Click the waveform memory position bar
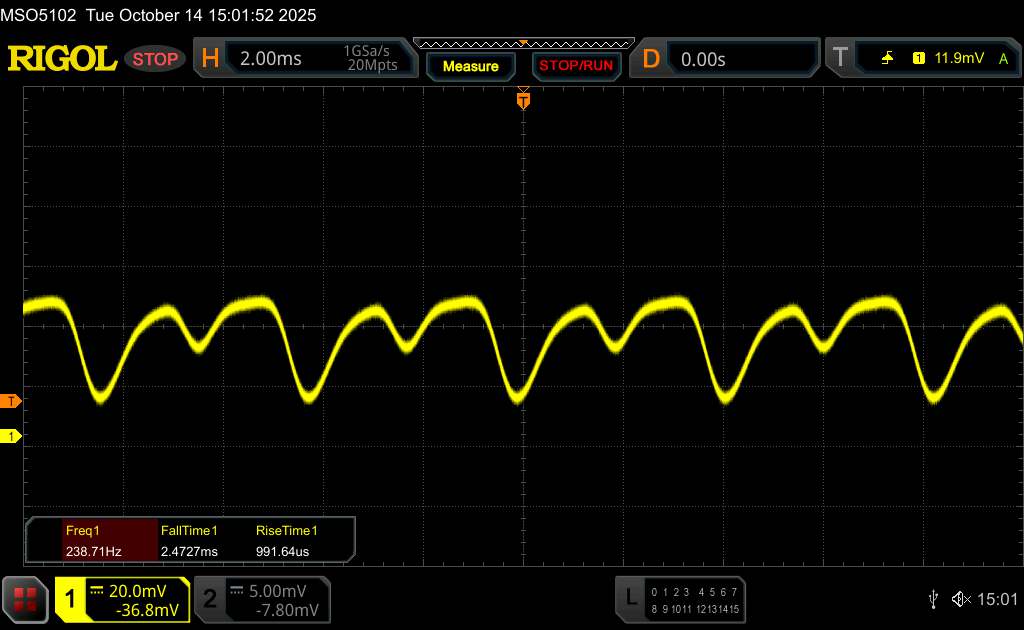1024x630 pixels. pyautogui.click(x=523, y=43)
